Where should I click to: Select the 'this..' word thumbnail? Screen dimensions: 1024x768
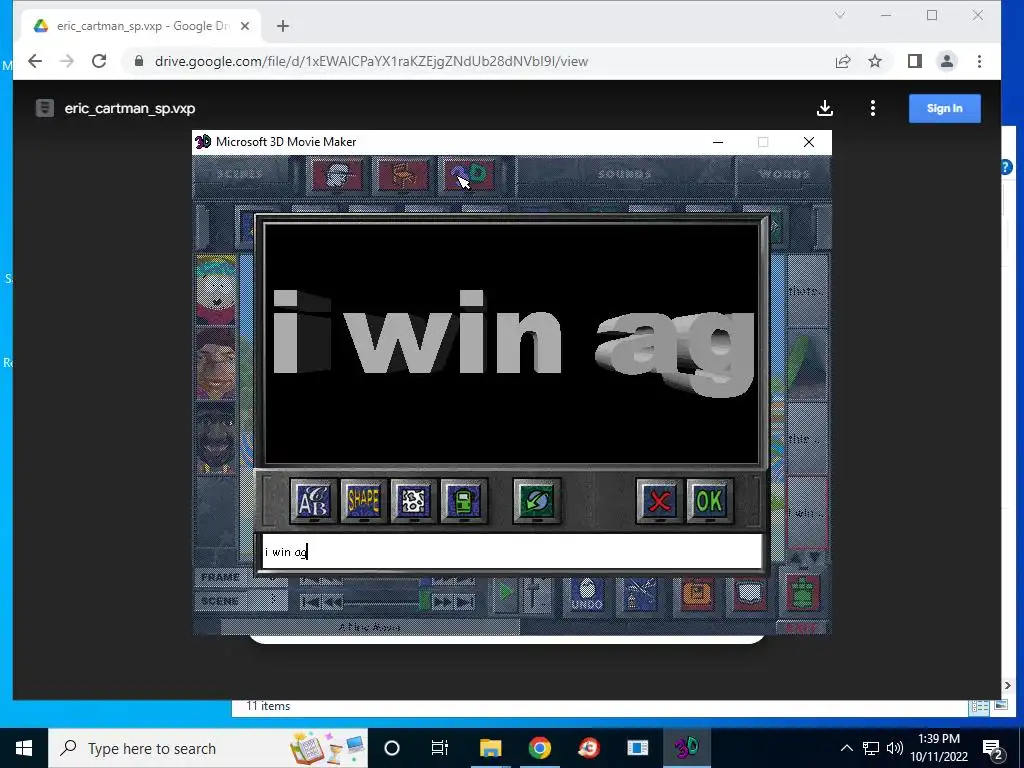[807, 439]
